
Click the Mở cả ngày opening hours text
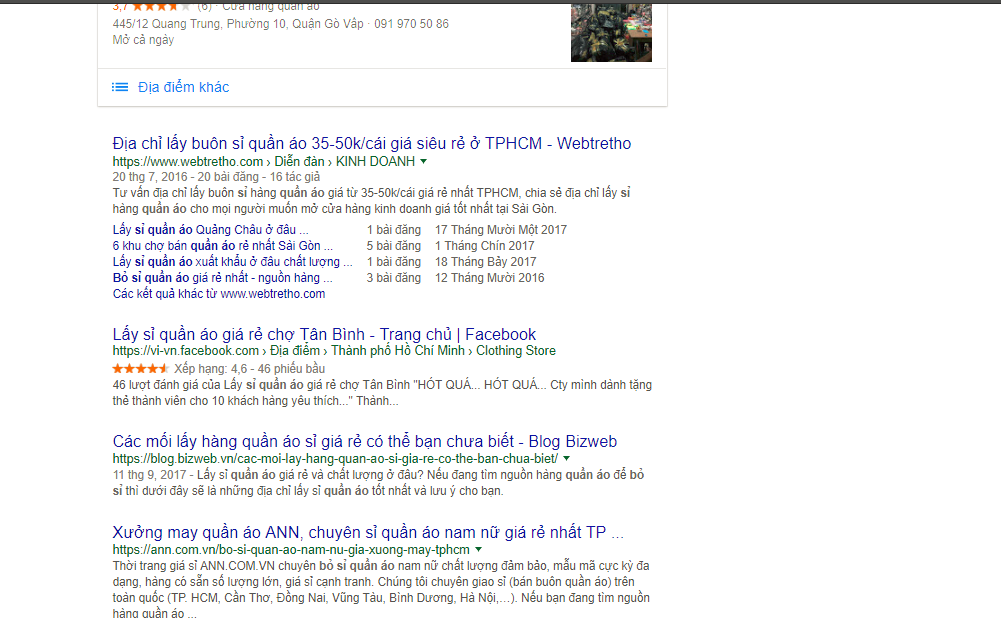click(x=143, y=40)
